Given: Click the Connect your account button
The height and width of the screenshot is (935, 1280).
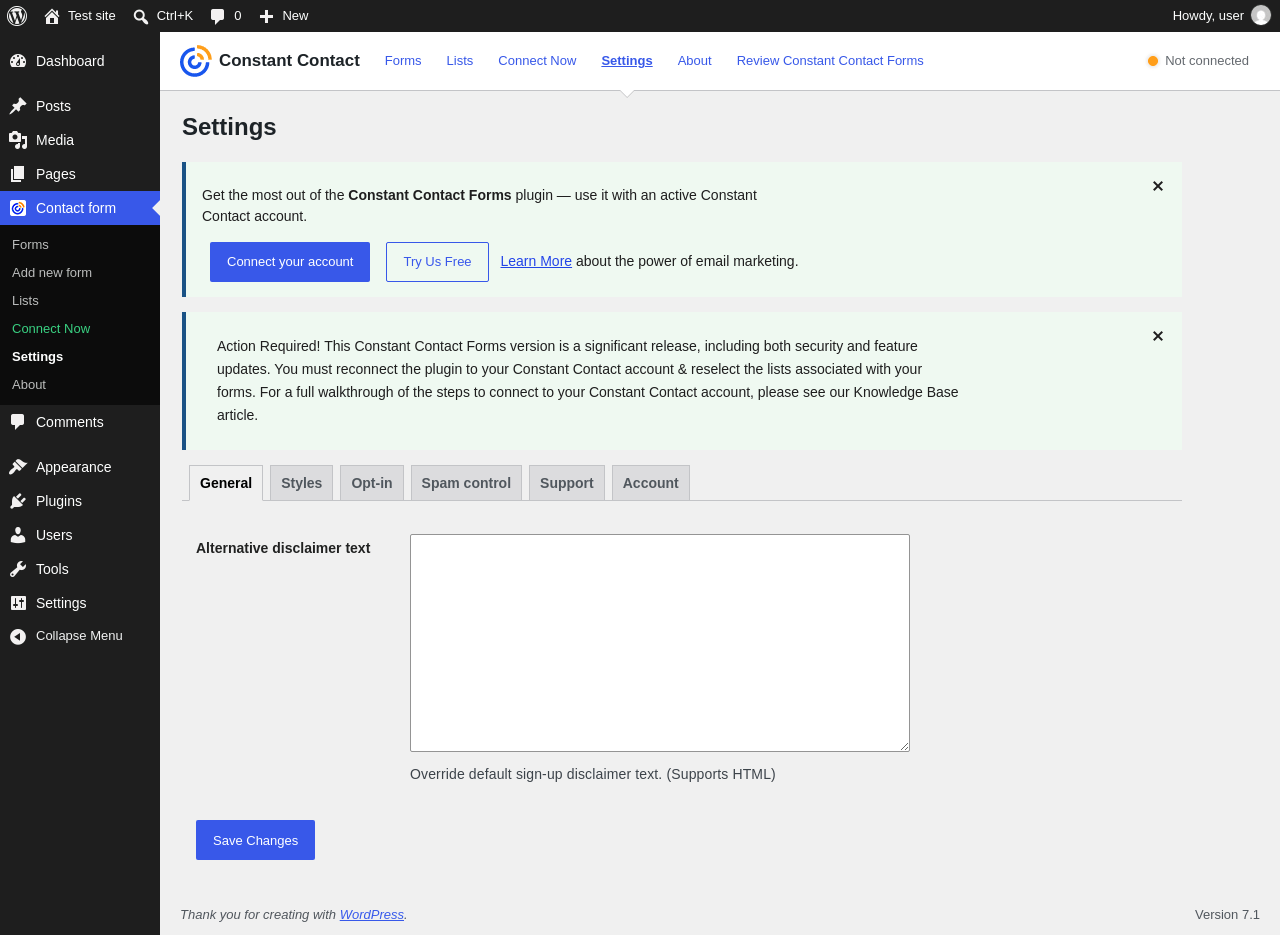Looking at the screenshot, I should point(290,262).
